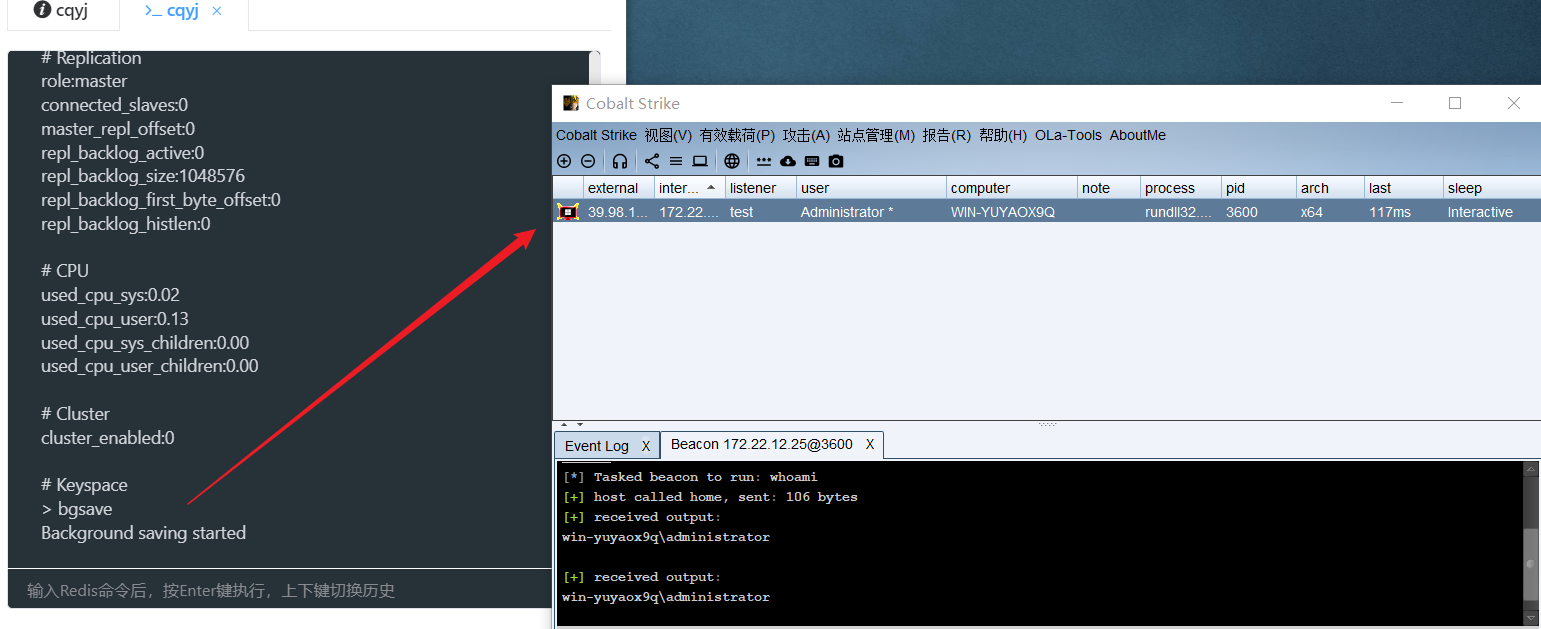This screenshot has width=1541, height=629.
Task: Select internal IP cell 172.22....
Action: click(690, 212)
